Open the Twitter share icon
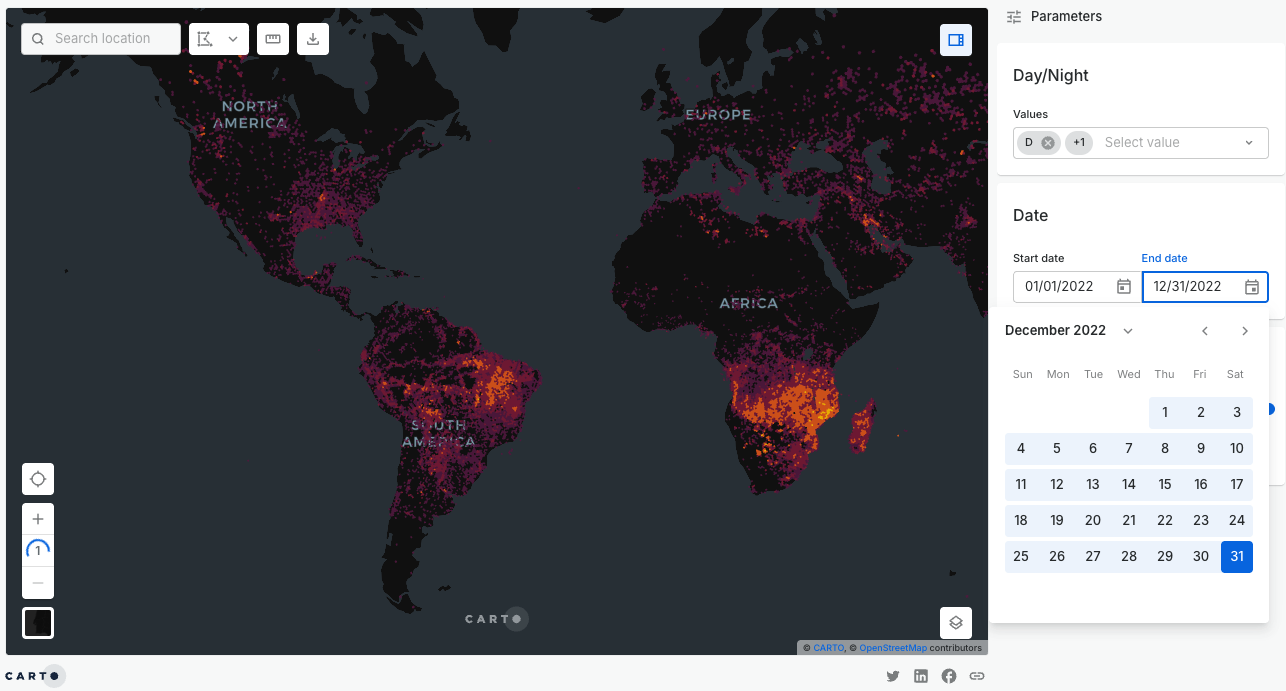The width and height of the screenshot is (1286, 691). [893, 676]
